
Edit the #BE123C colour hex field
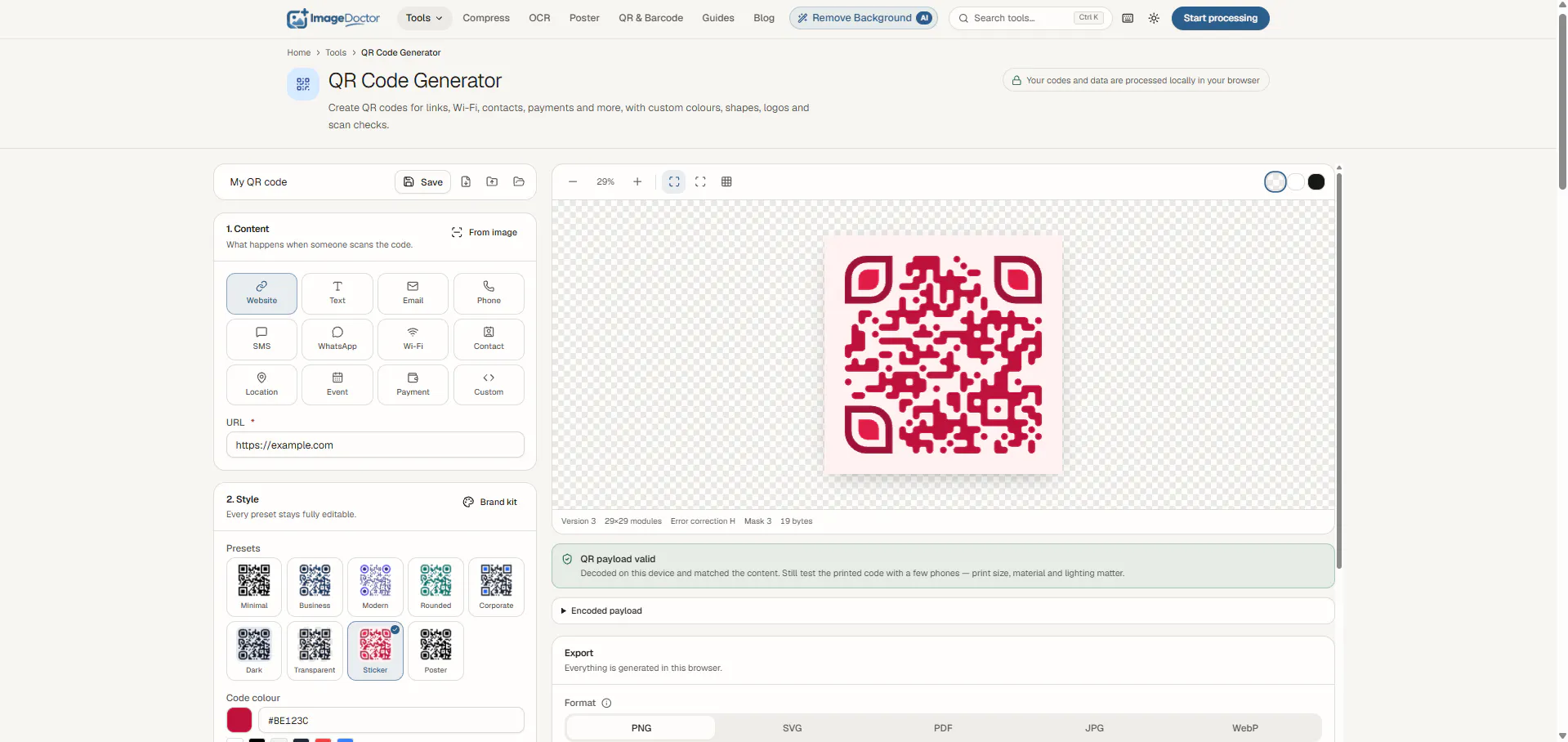391,720
